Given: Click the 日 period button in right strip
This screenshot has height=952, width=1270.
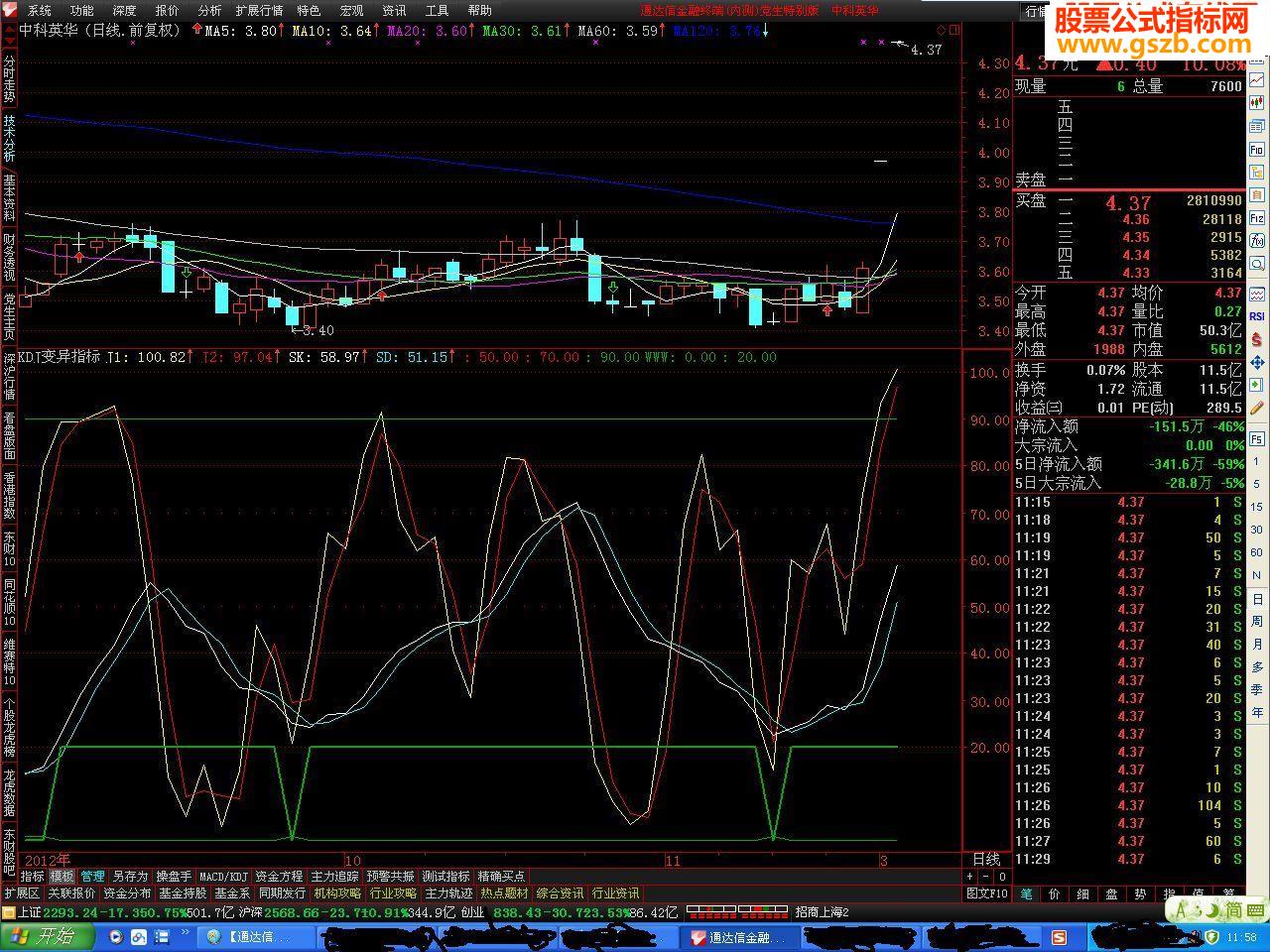Looking at the screenshot, I should 1257,600.
